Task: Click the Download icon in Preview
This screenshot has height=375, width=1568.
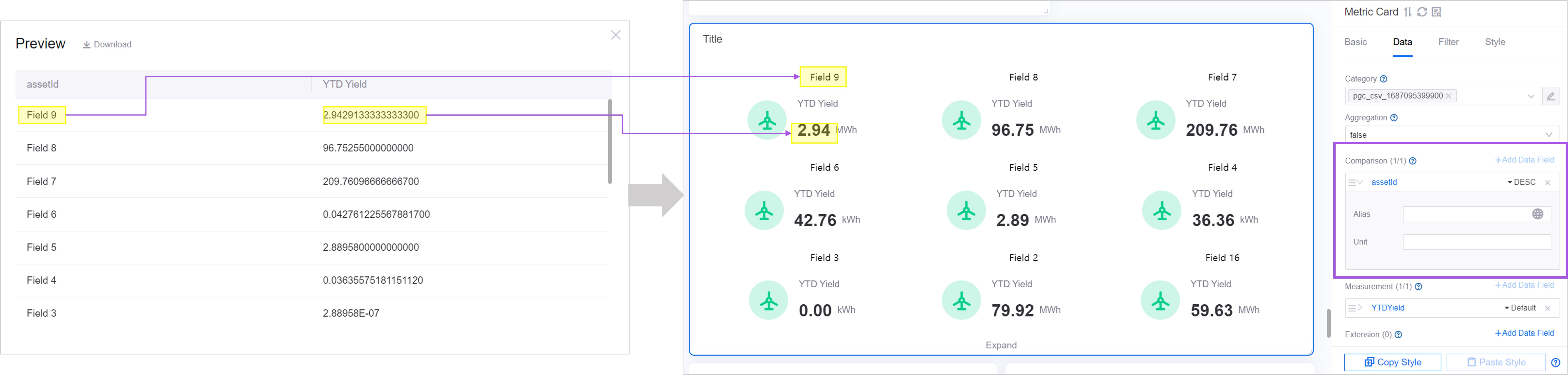Action: coord(87,44)
